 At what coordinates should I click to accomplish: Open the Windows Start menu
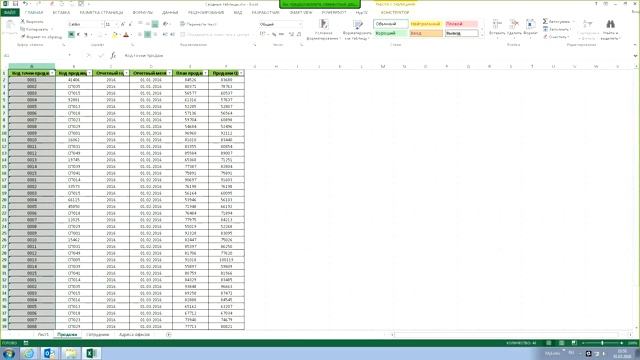point(8,353)
